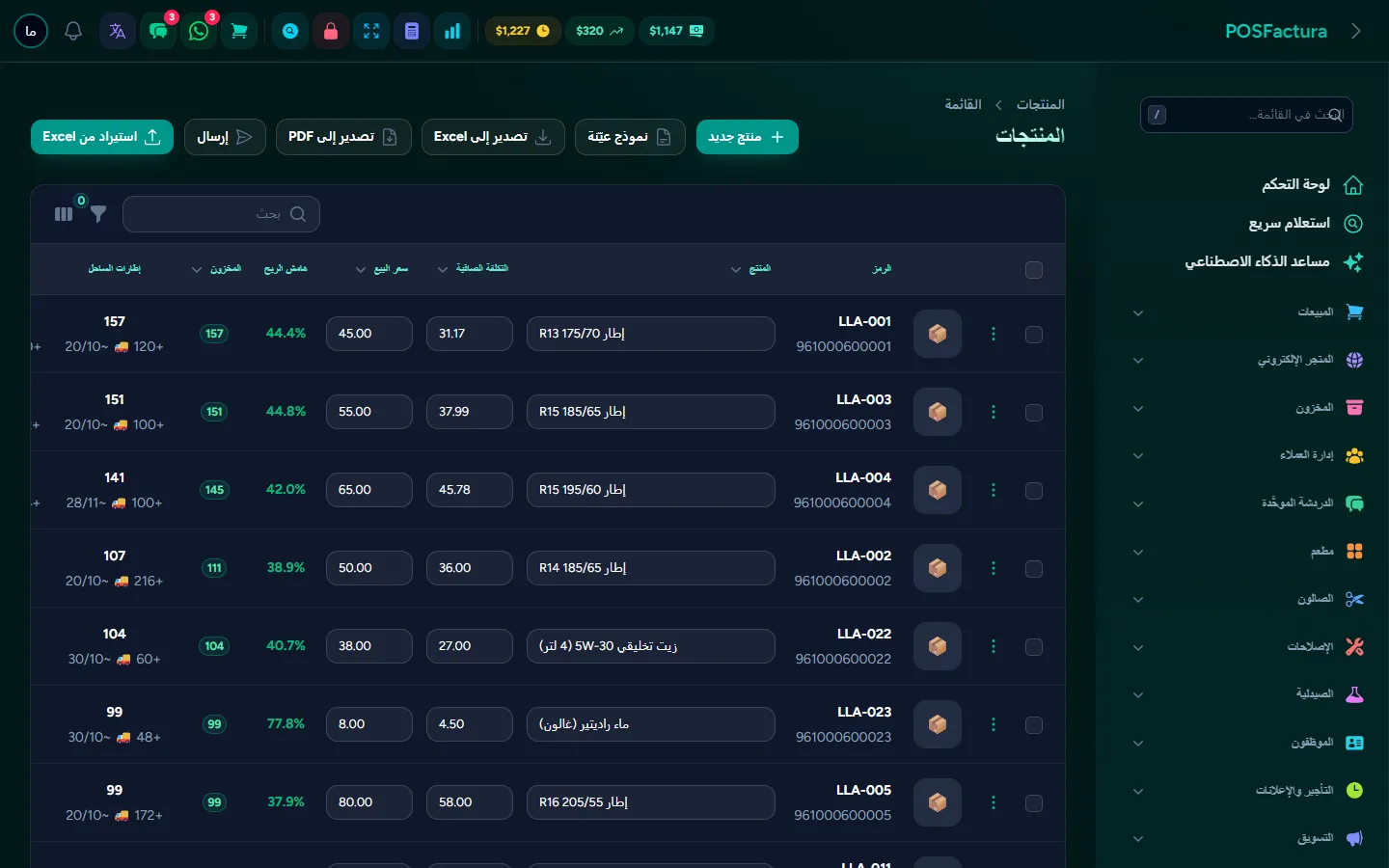1389x868 pixels.
Task: Open the three-dot menu for LLA-022
Action: (994, 646)
